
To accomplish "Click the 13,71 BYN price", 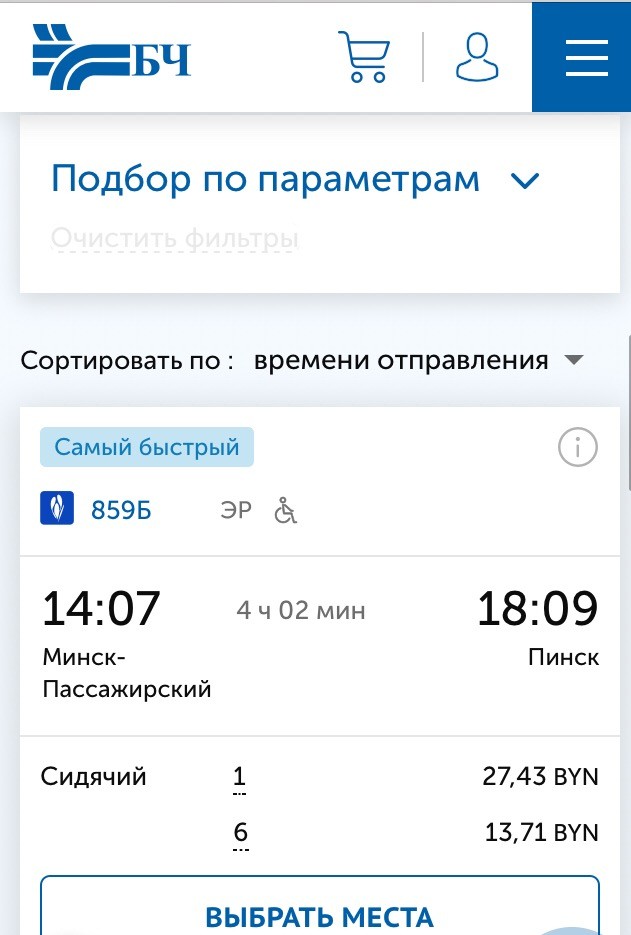I will pyautogui.click(x=540, y=833).
